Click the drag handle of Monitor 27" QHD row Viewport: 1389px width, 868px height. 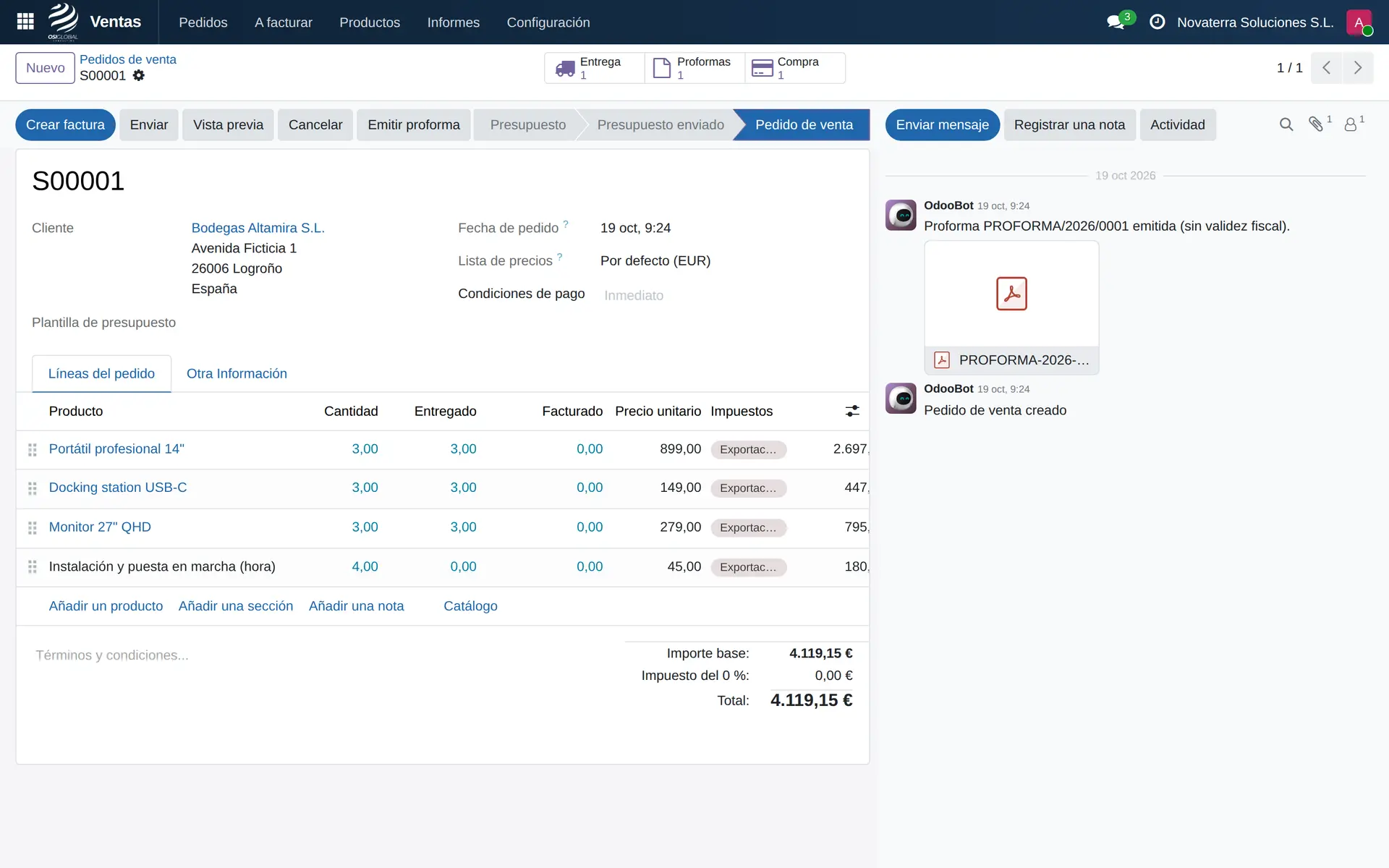33,528
